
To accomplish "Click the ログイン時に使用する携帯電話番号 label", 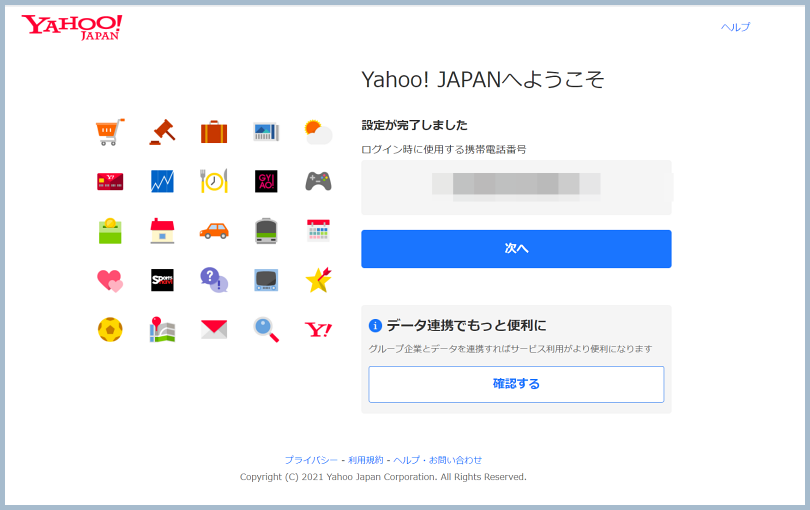I will [x=444, y=149].
